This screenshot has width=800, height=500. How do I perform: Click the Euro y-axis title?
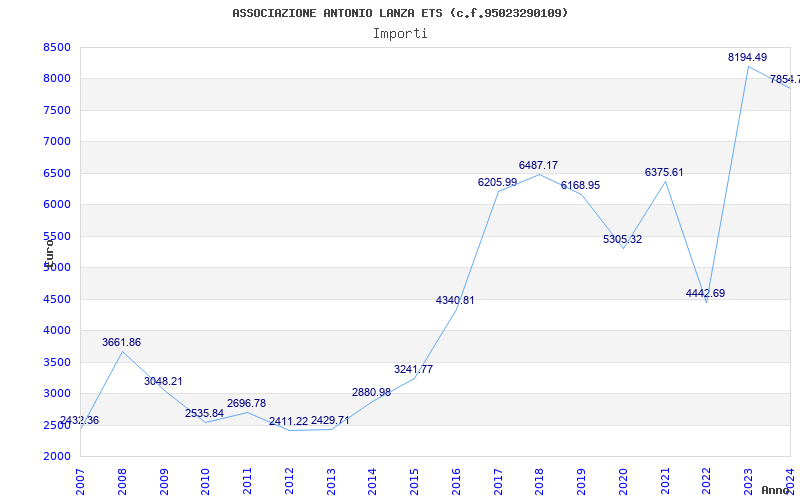(47, 250)
